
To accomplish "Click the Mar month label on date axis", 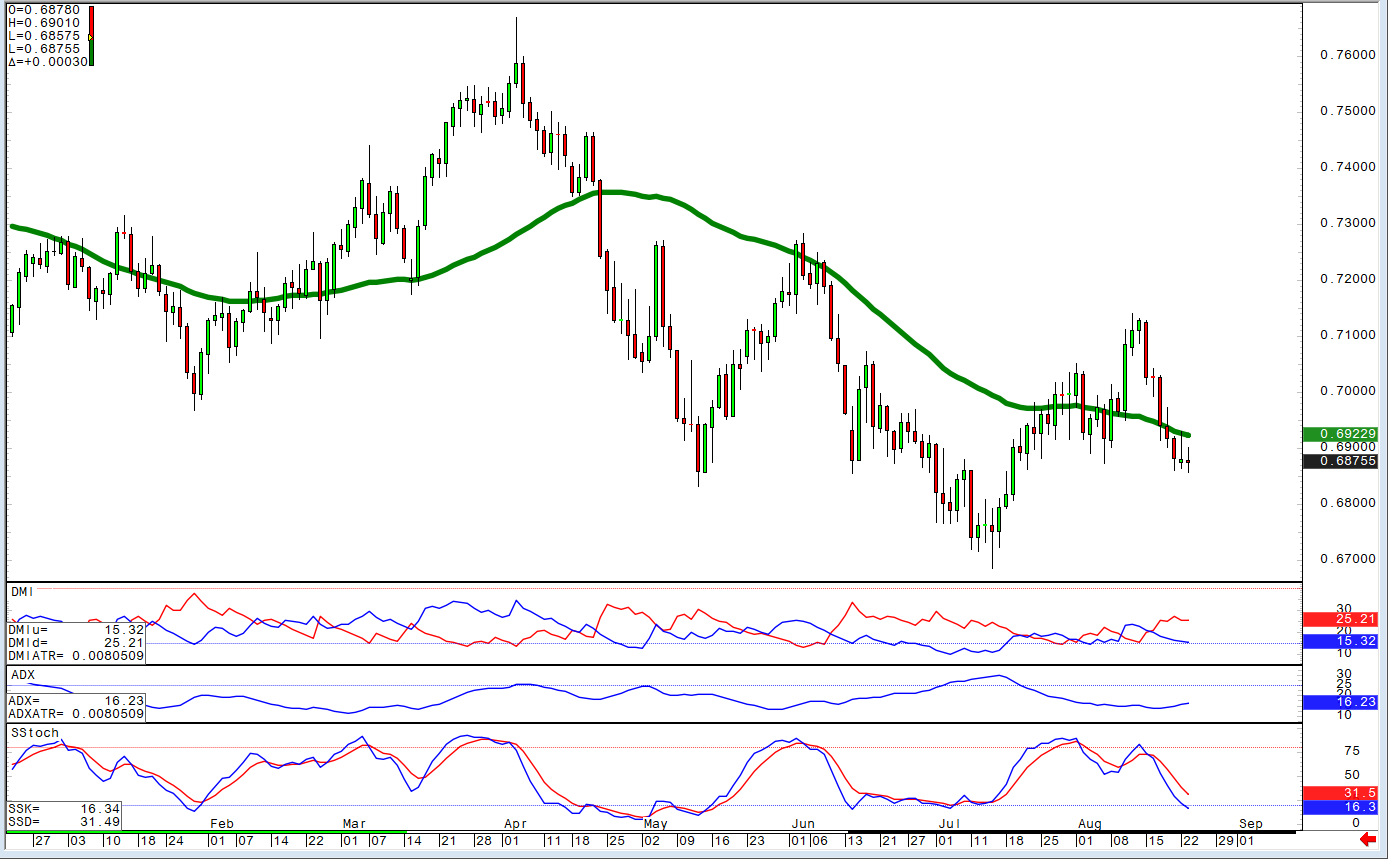I will (355, 824).
